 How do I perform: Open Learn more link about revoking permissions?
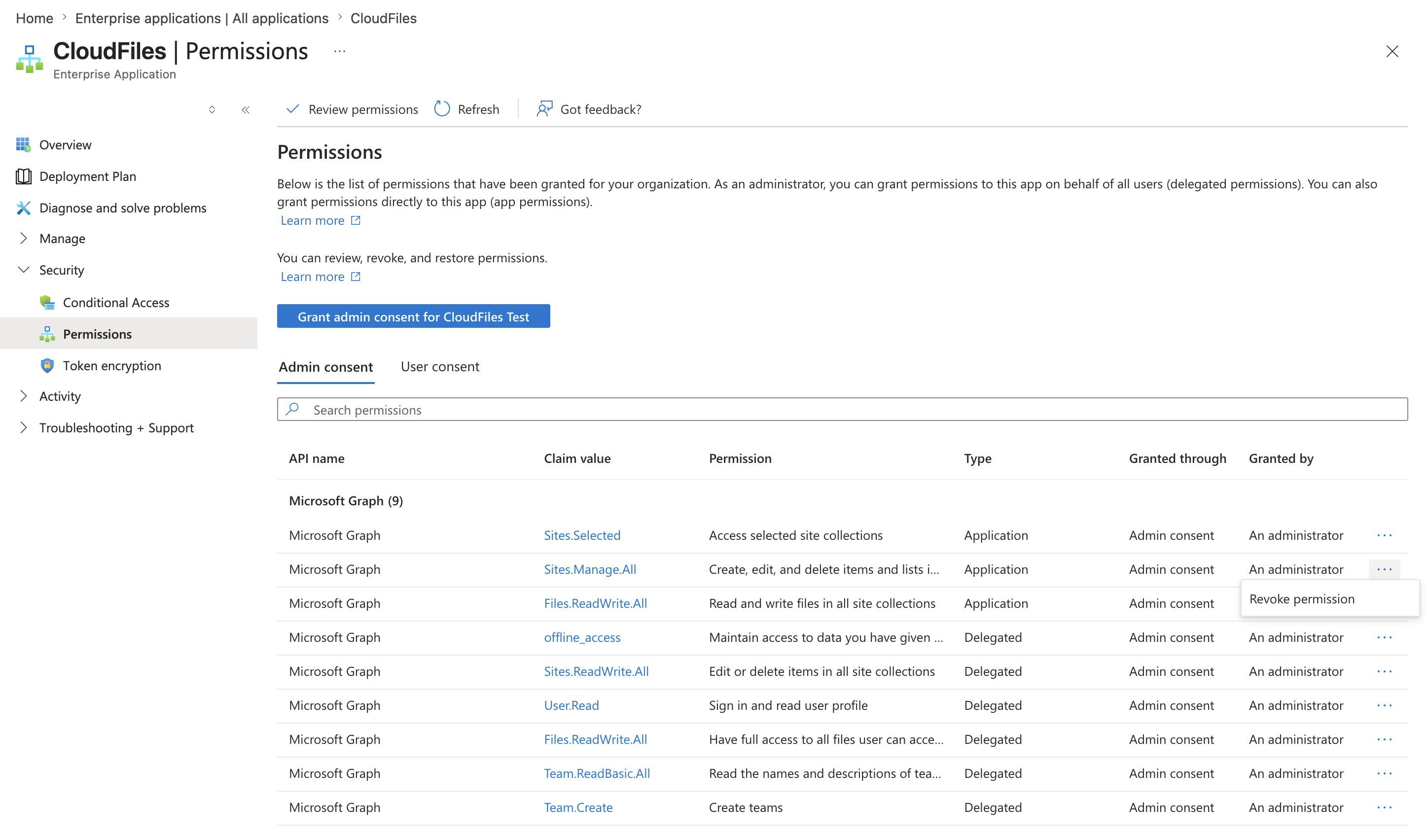[x=312, y=277]
